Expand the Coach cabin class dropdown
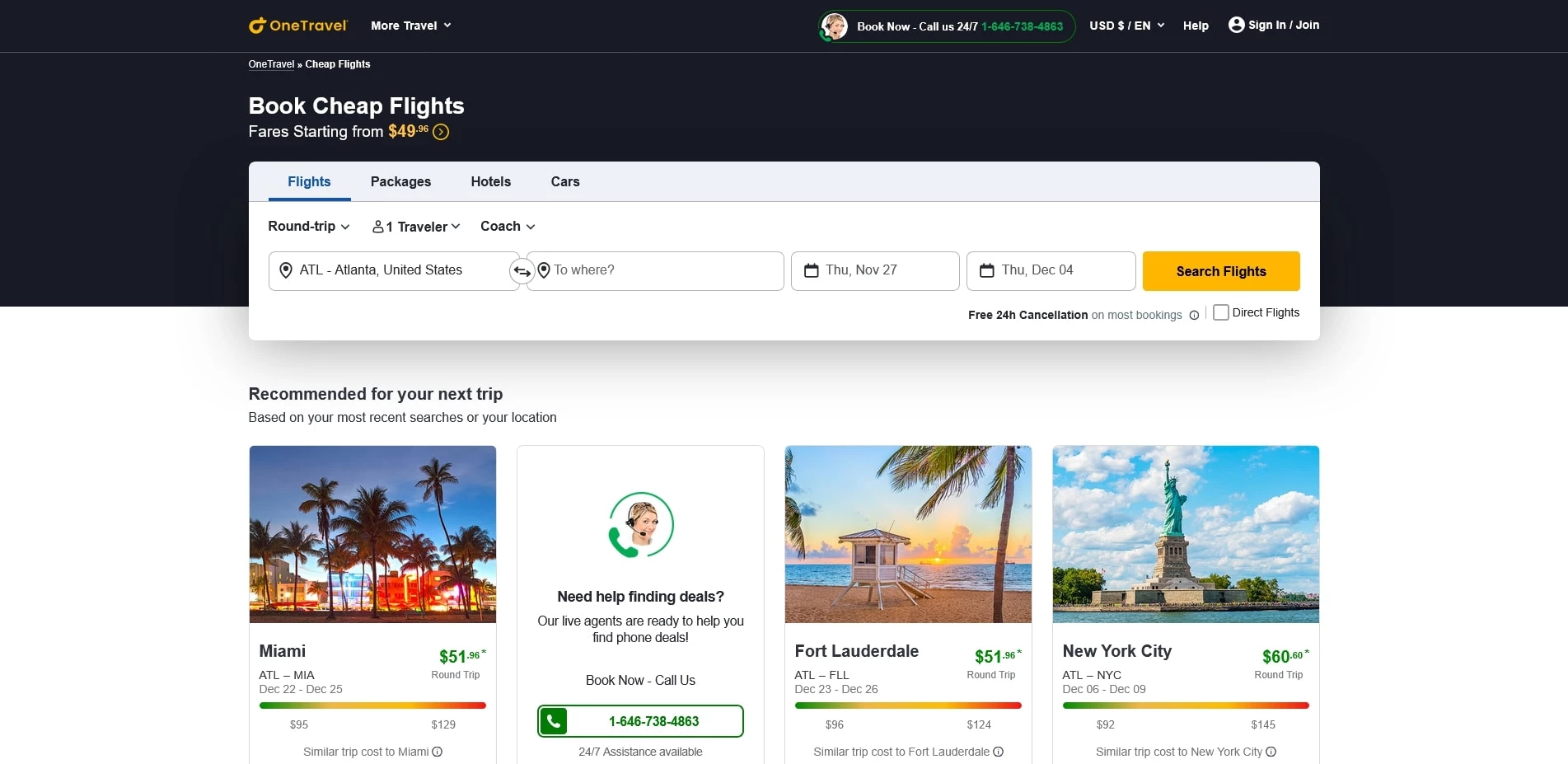The image size is (1568, 764). pyautogui.click(x=506, y=226)
